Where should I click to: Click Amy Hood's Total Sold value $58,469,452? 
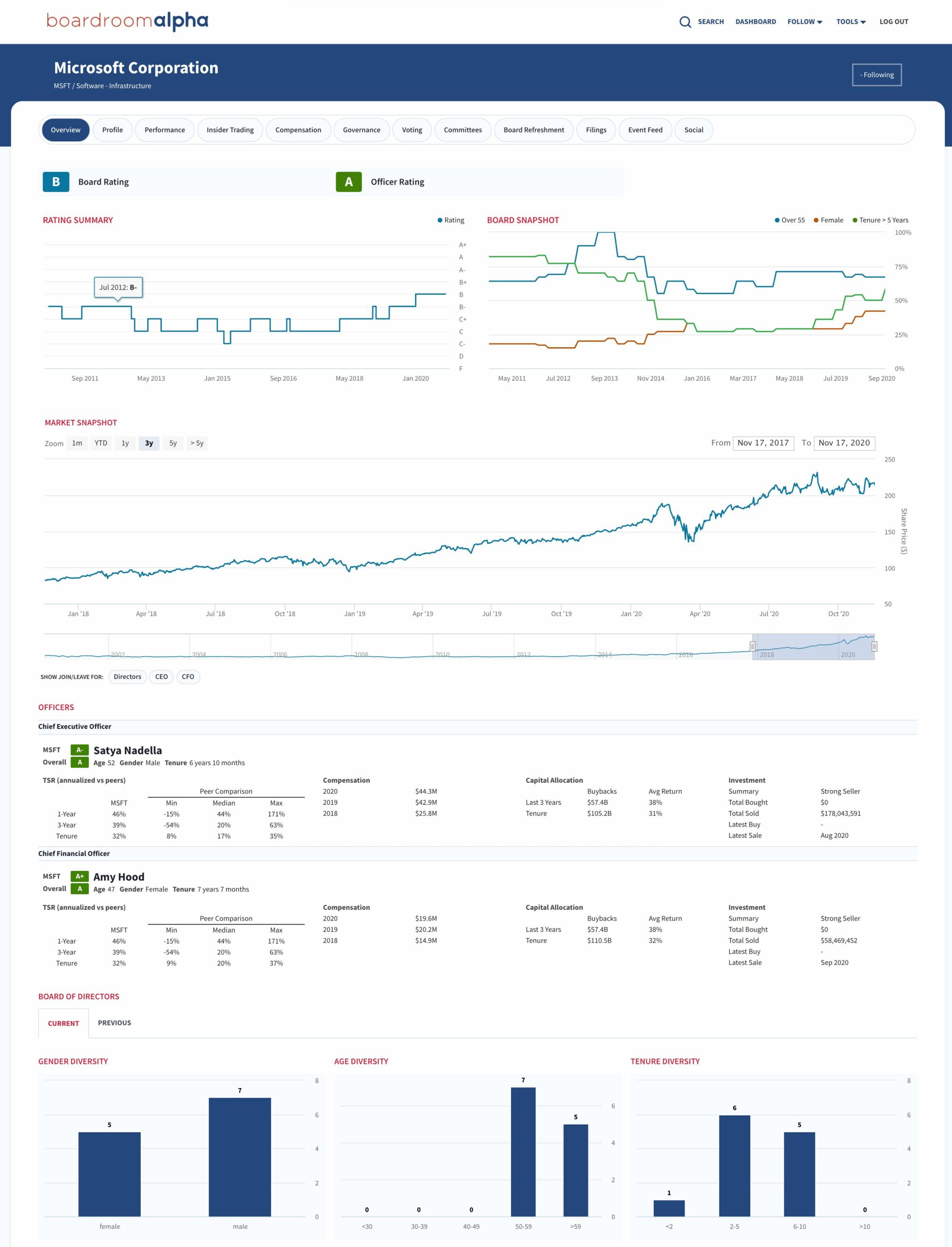(x=838, y=940)
